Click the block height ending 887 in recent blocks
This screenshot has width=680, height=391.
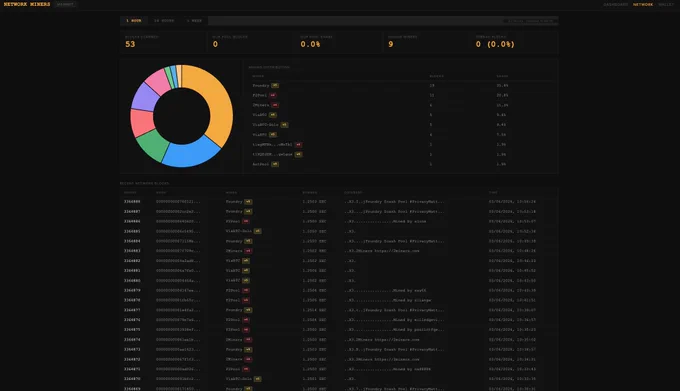tap(132, 212)
